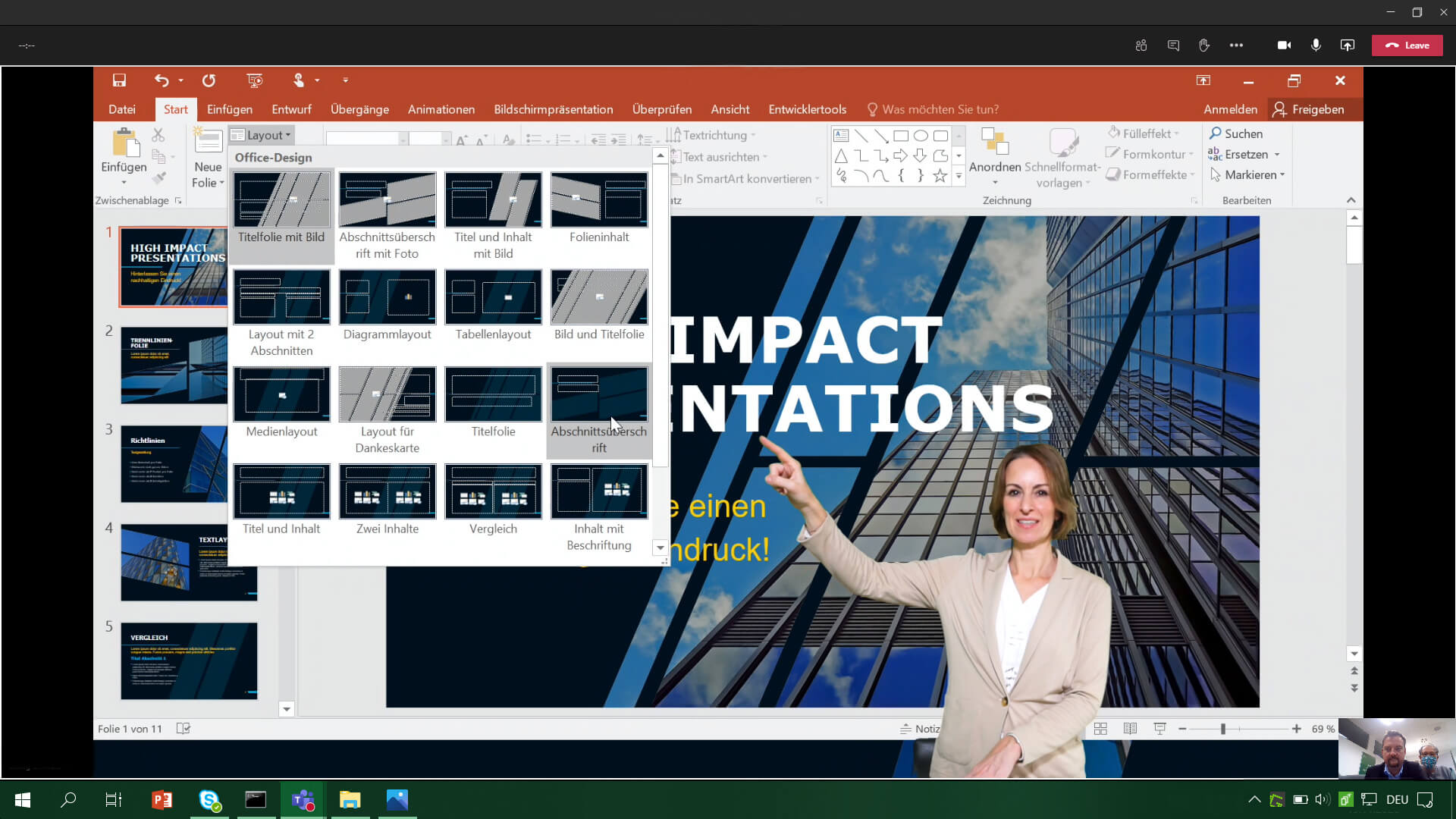Click Teams share content icon
Viewport: 1456px width, 819px height.
[x=1348, y=45]
